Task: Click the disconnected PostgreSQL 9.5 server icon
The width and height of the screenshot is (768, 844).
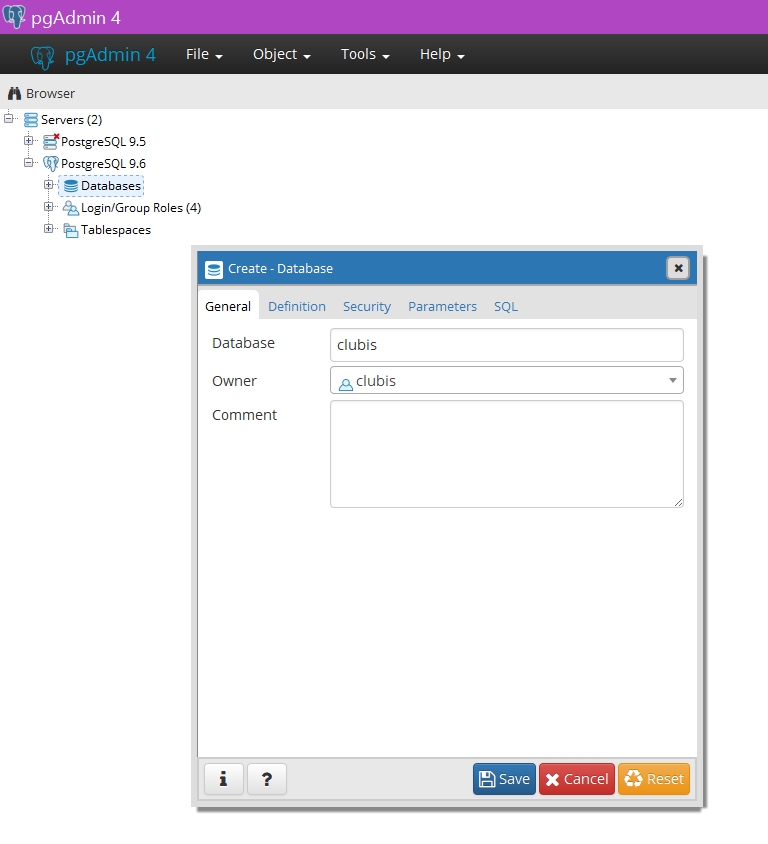Action: (51, 142)
